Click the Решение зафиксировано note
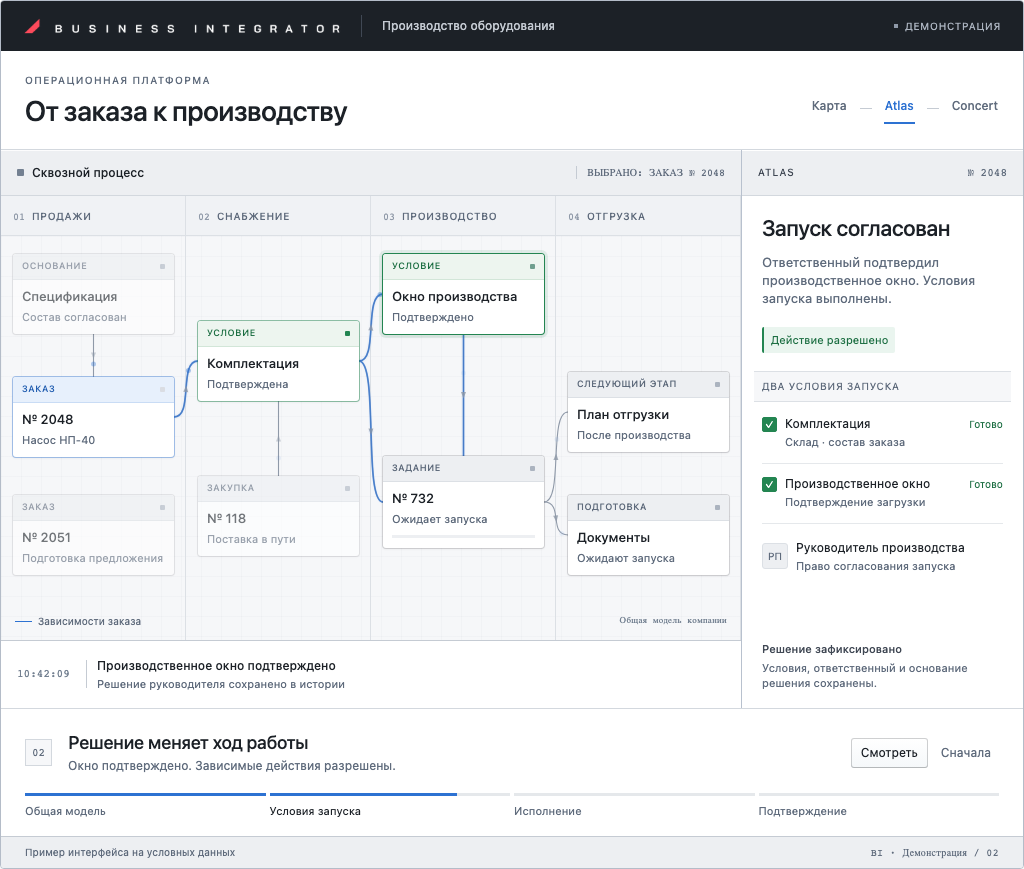 pyautogui.click(x=865, y=666)
